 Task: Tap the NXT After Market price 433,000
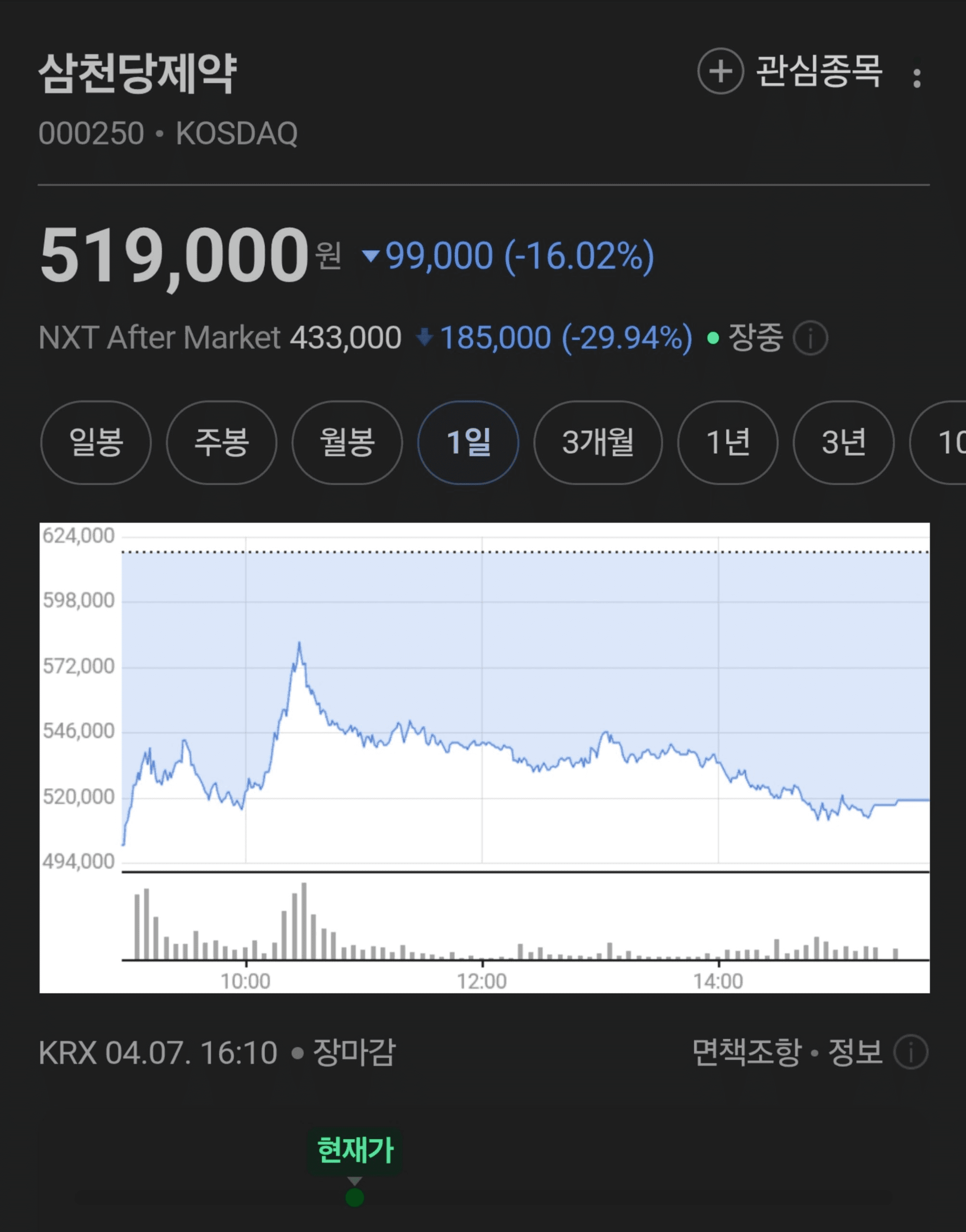click(345, 338)
